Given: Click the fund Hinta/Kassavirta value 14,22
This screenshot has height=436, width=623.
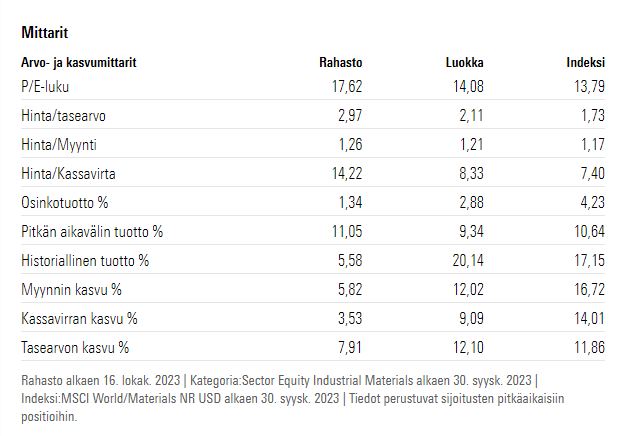Looking at the screenshot, I should [347, 174].
